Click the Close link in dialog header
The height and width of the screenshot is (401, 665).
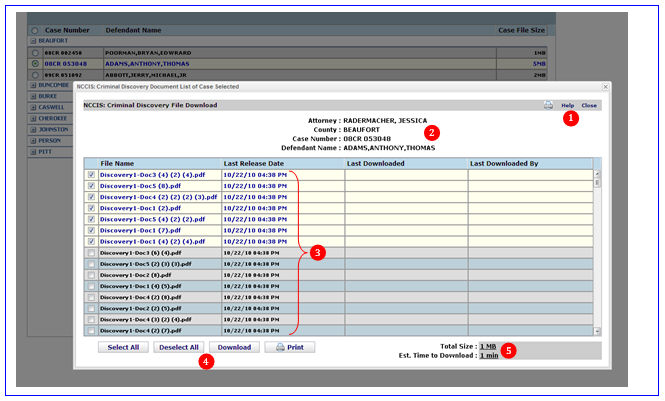[589, 106]
